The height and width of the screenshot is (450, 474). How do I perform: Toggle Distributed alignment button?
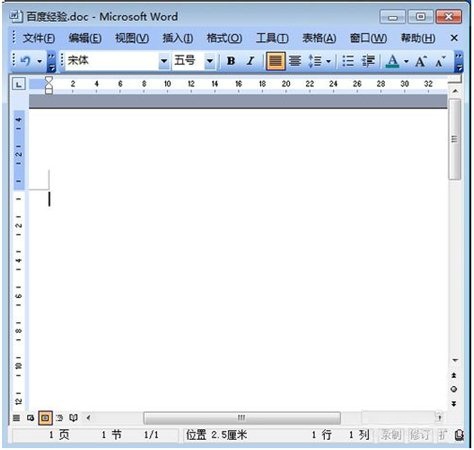[295, 61]
